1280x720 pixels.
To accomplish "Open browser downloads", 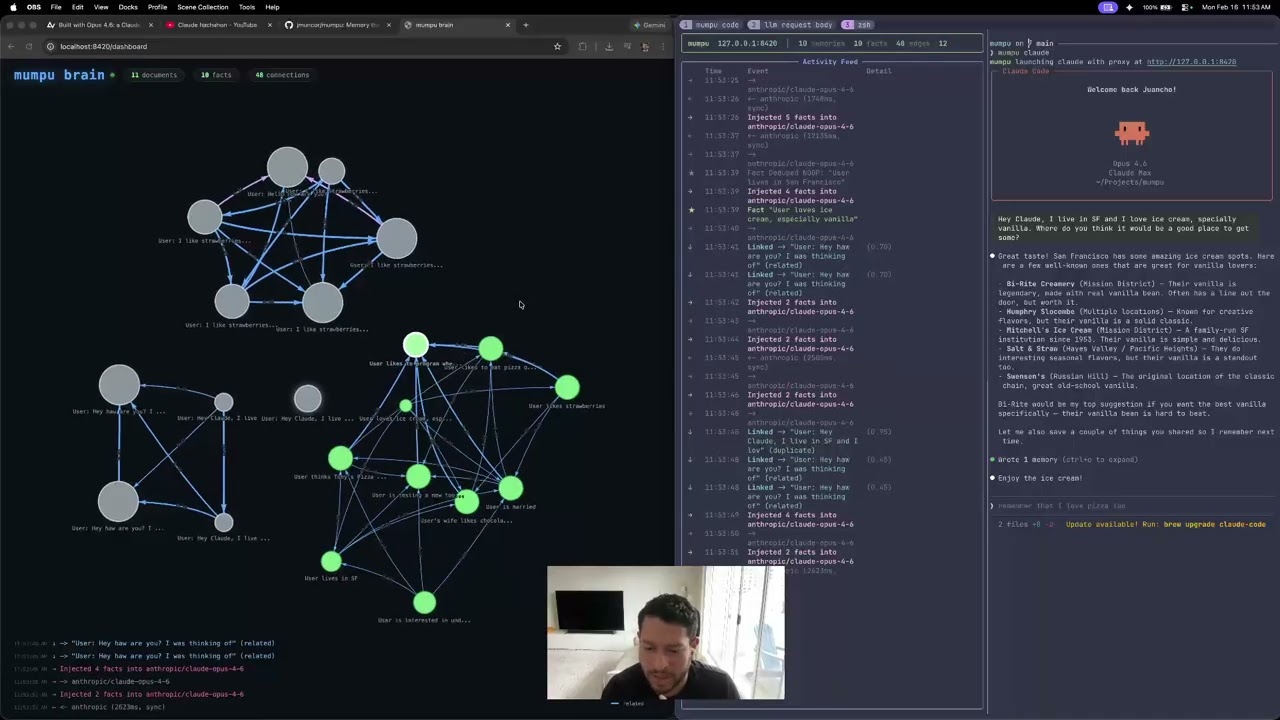I will point(609,46).
